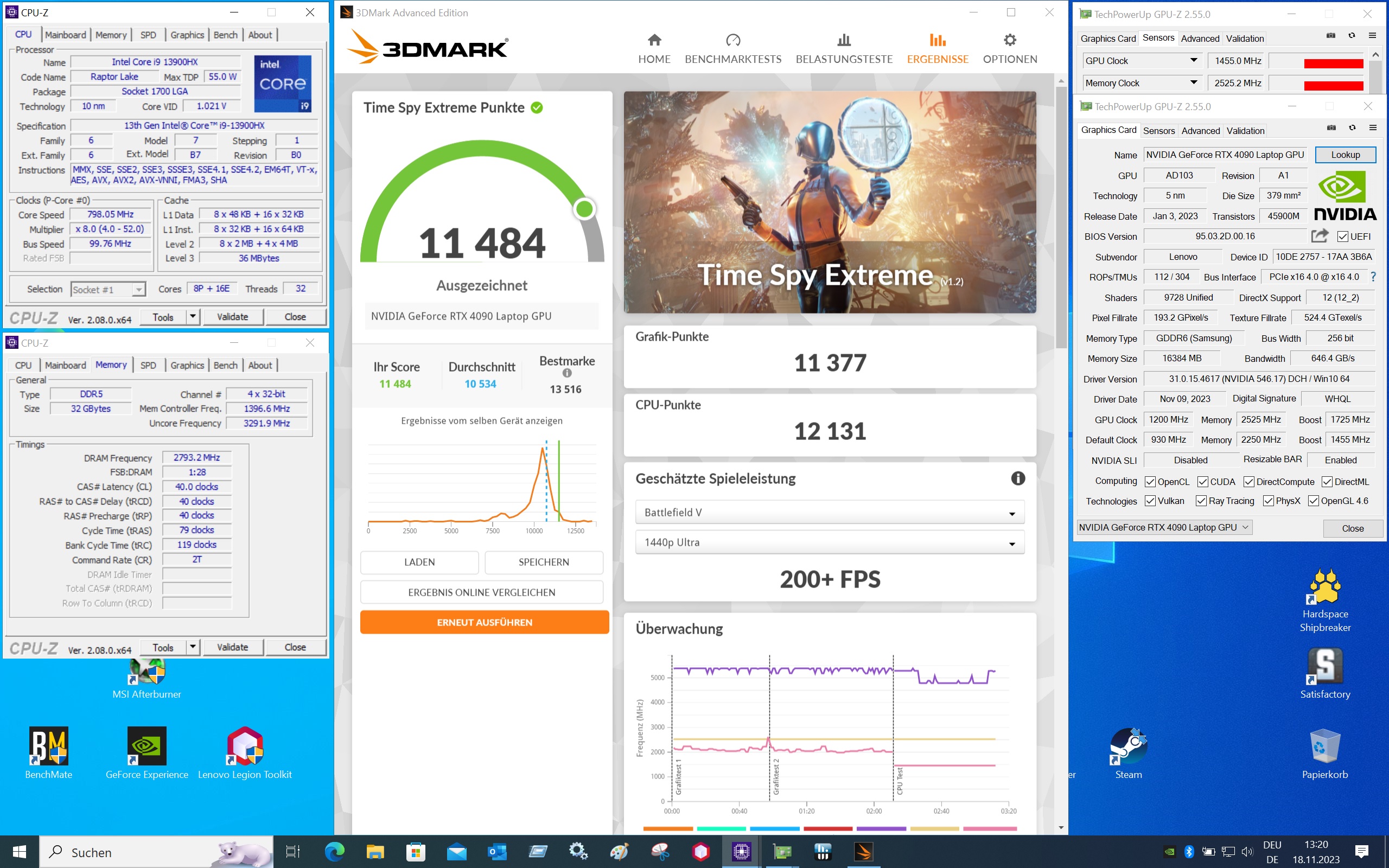Open the Socket #1 selection dropdown
The image size is (1389, 868).
108,289
